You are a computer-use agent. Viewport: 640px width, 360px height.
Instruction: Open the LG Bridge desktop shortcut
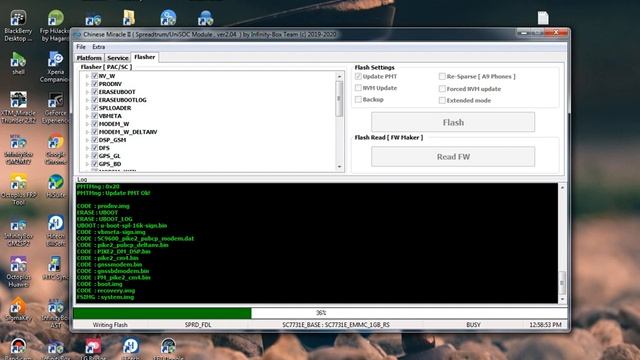pyautogui.click(x=93, y=348)
